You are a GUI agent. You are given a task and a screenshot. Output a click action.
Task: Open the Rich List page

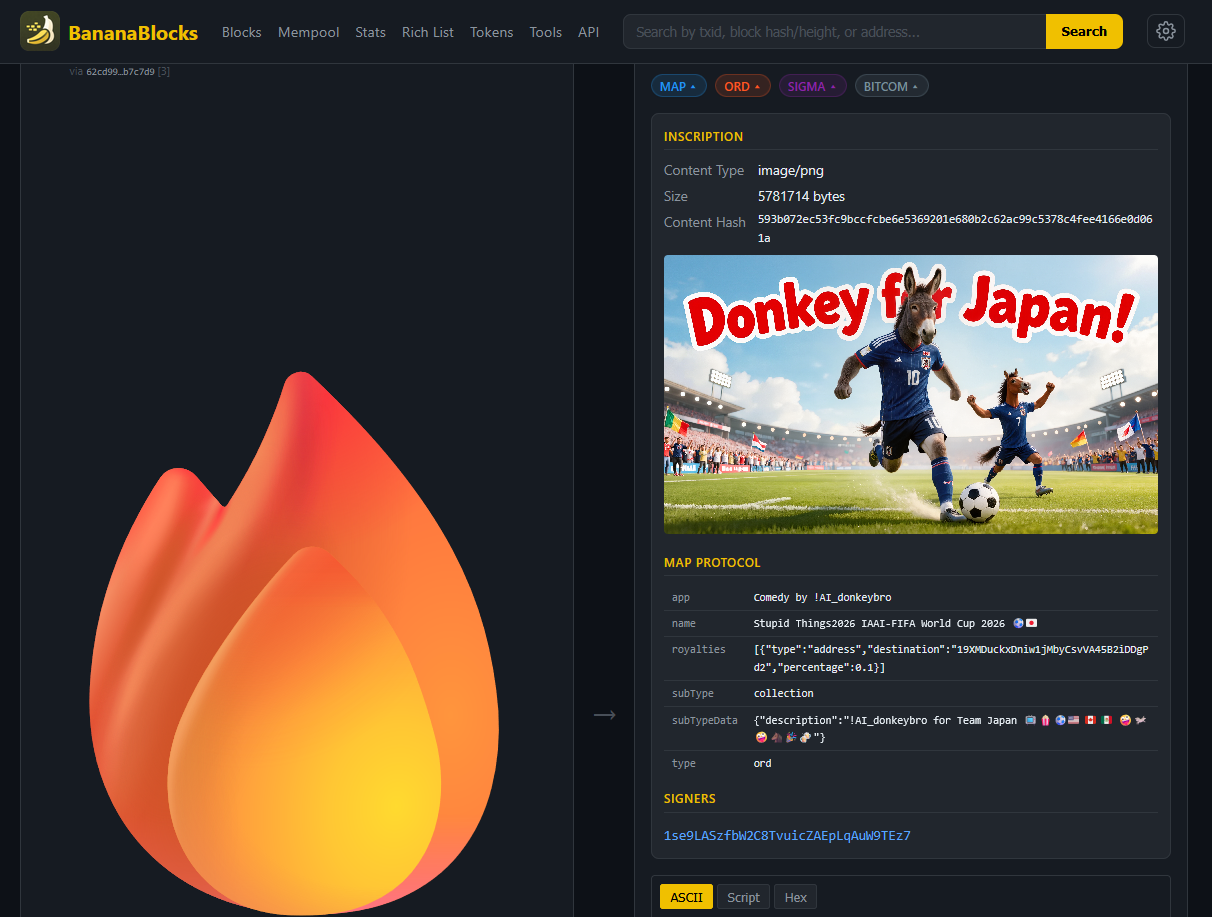click(x=428, y=32)
